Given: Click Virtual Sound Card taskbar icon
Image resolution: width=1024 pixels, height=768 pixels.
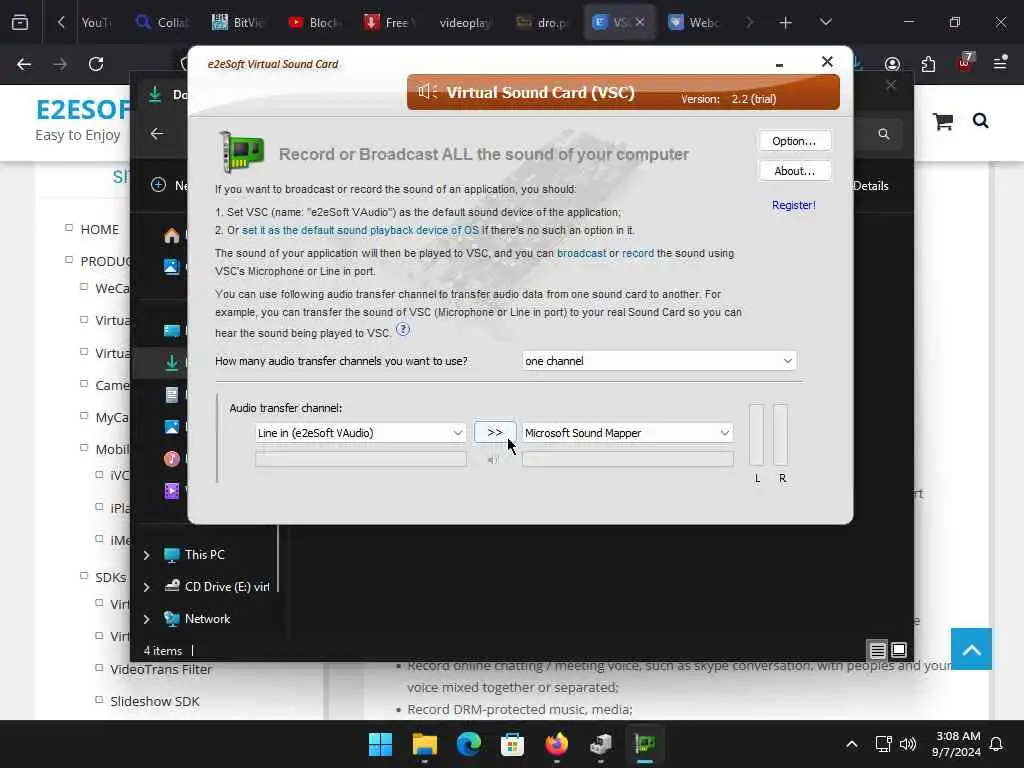Looking at the screenshot, I should (645, 744).
